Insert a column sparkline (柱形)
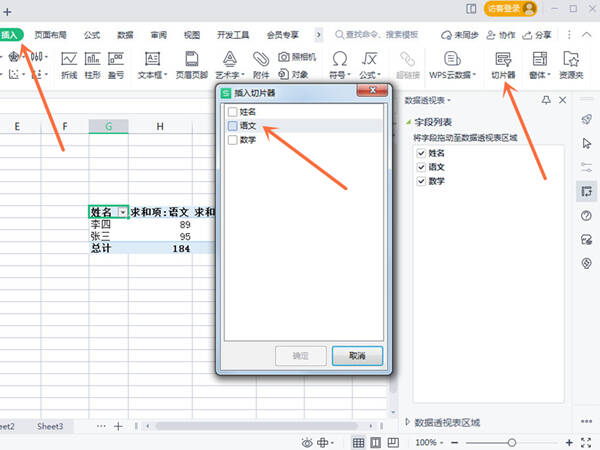This screenshot has width=600, height=450. (x=92, y=65)
